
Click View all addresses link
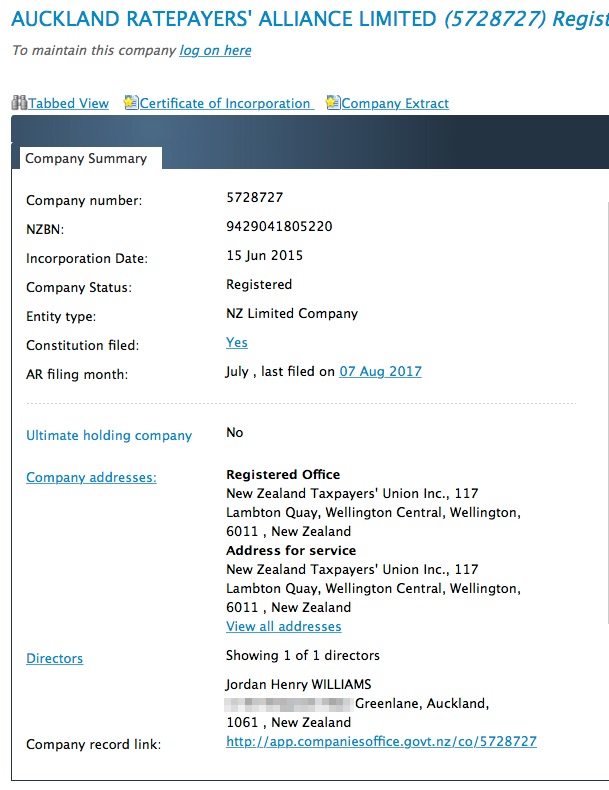[x=284, y=626]
